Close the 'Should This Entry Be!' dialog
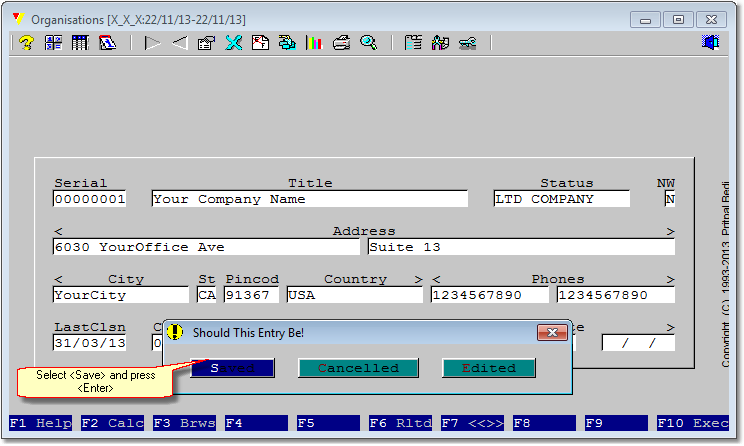The width and height of the screenshot is (744, 446). pos(552,333)
